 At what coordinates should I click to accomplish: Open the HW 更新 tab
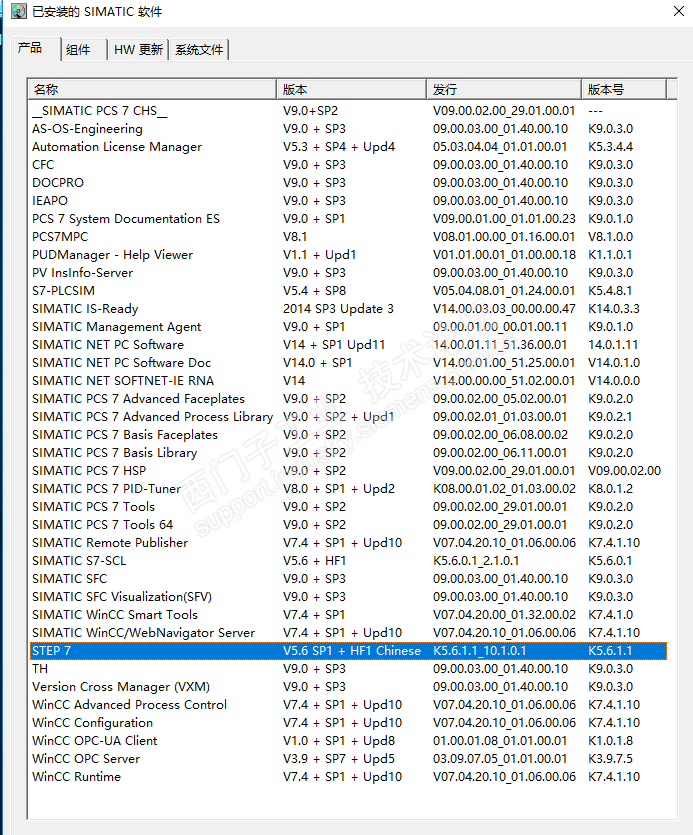(x=138, y=50)
